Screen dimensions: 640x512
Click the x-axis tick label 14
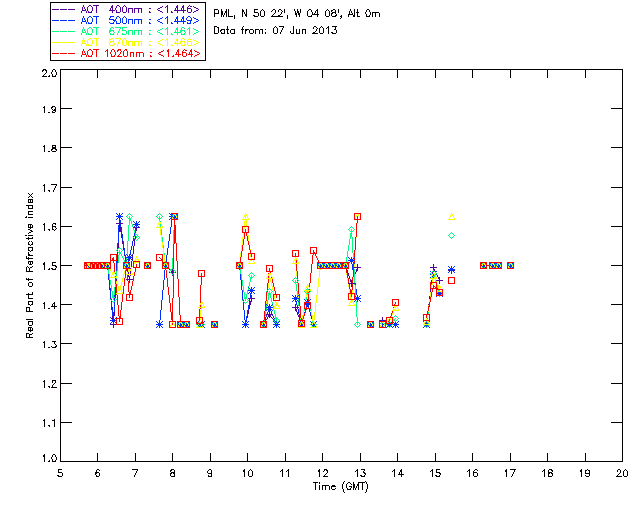coord(398,473)
